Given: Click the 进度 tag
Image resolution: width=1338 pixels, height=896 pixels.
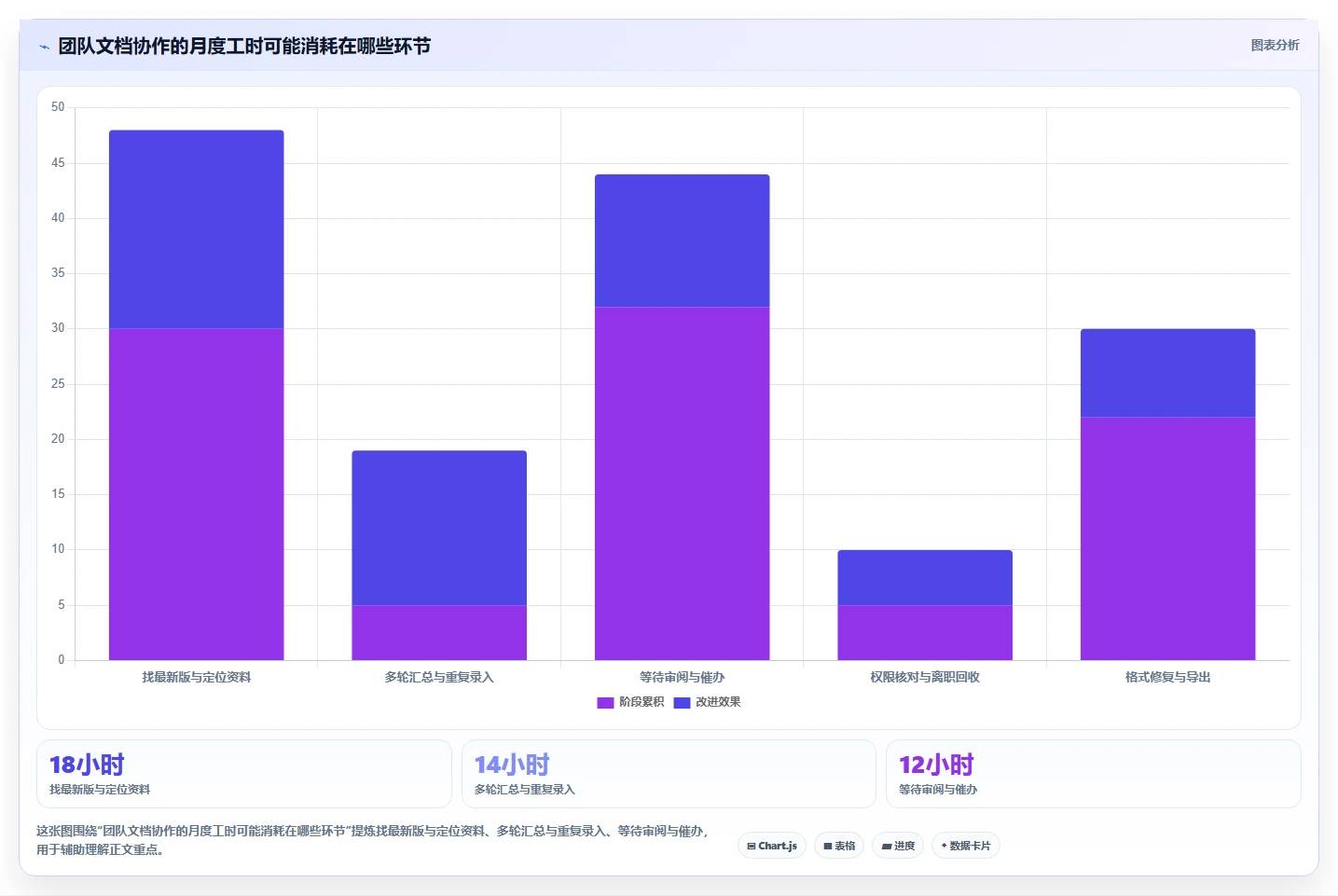Looking at the screenshot, I should (x=898, y=846).
